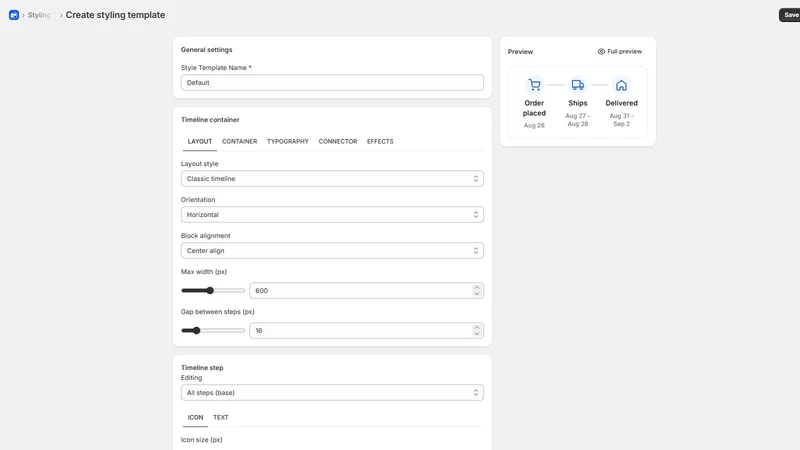This screenshot has height=450, width=800.
Task: Increase Gap between steps with up arrow
Action: coord(477,328)
